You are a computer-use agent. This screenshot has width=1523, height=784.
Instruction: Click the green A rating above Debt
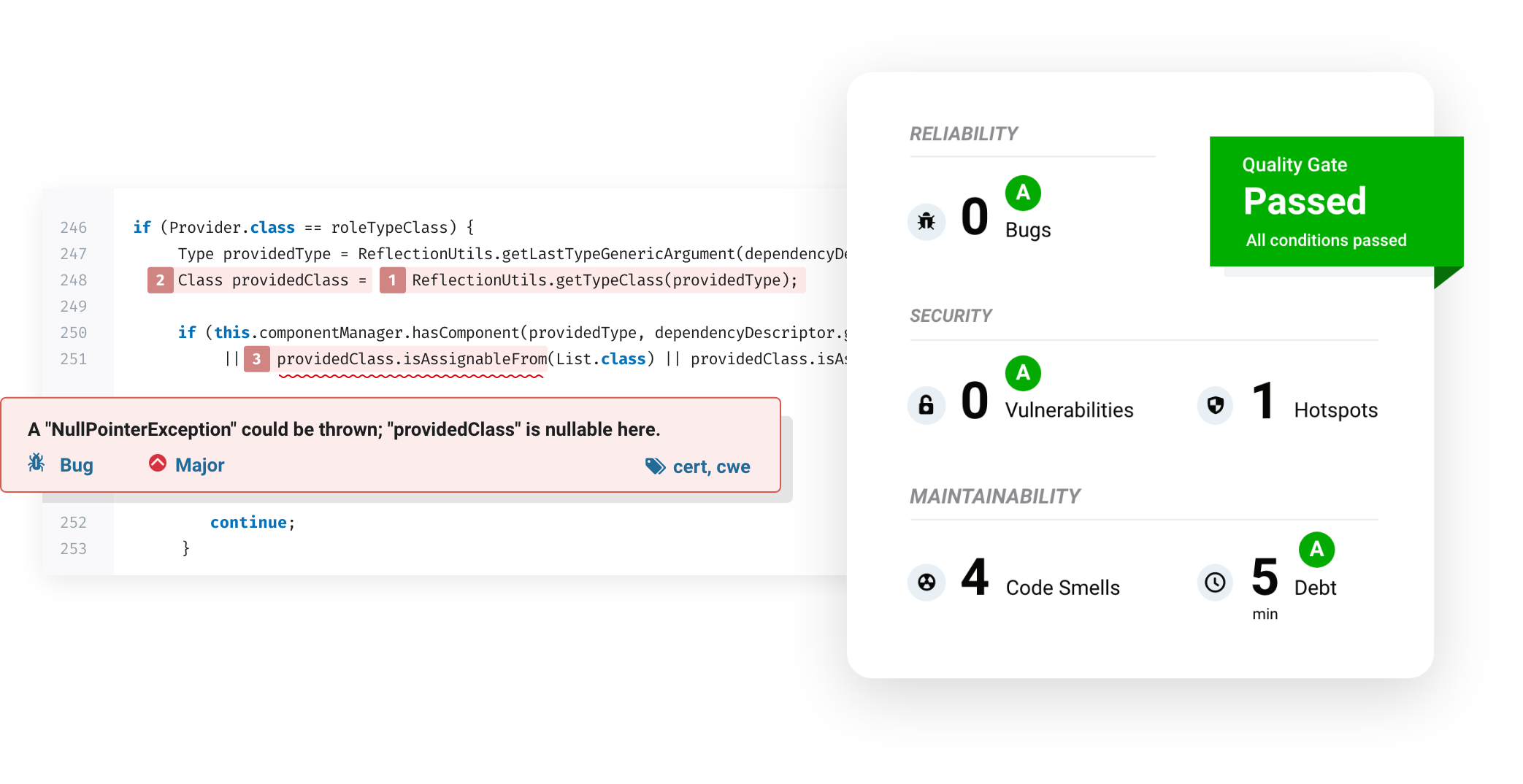click(x=1316, y=549)
